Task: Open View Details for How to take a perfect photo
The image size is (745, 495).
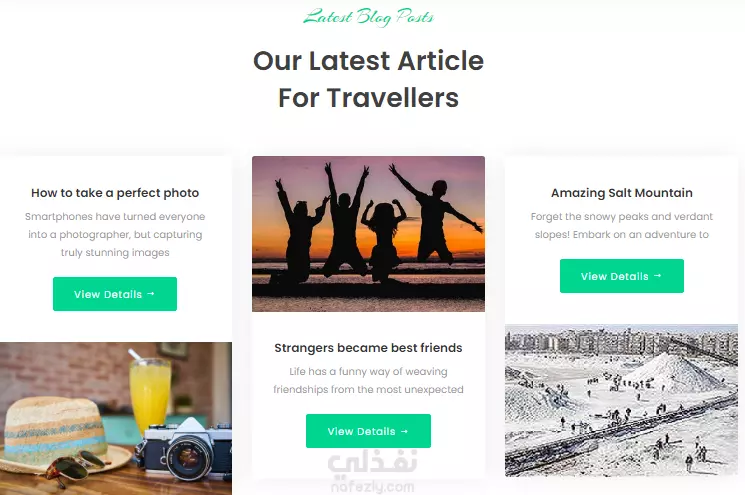Action: click(x=115, y=294)
